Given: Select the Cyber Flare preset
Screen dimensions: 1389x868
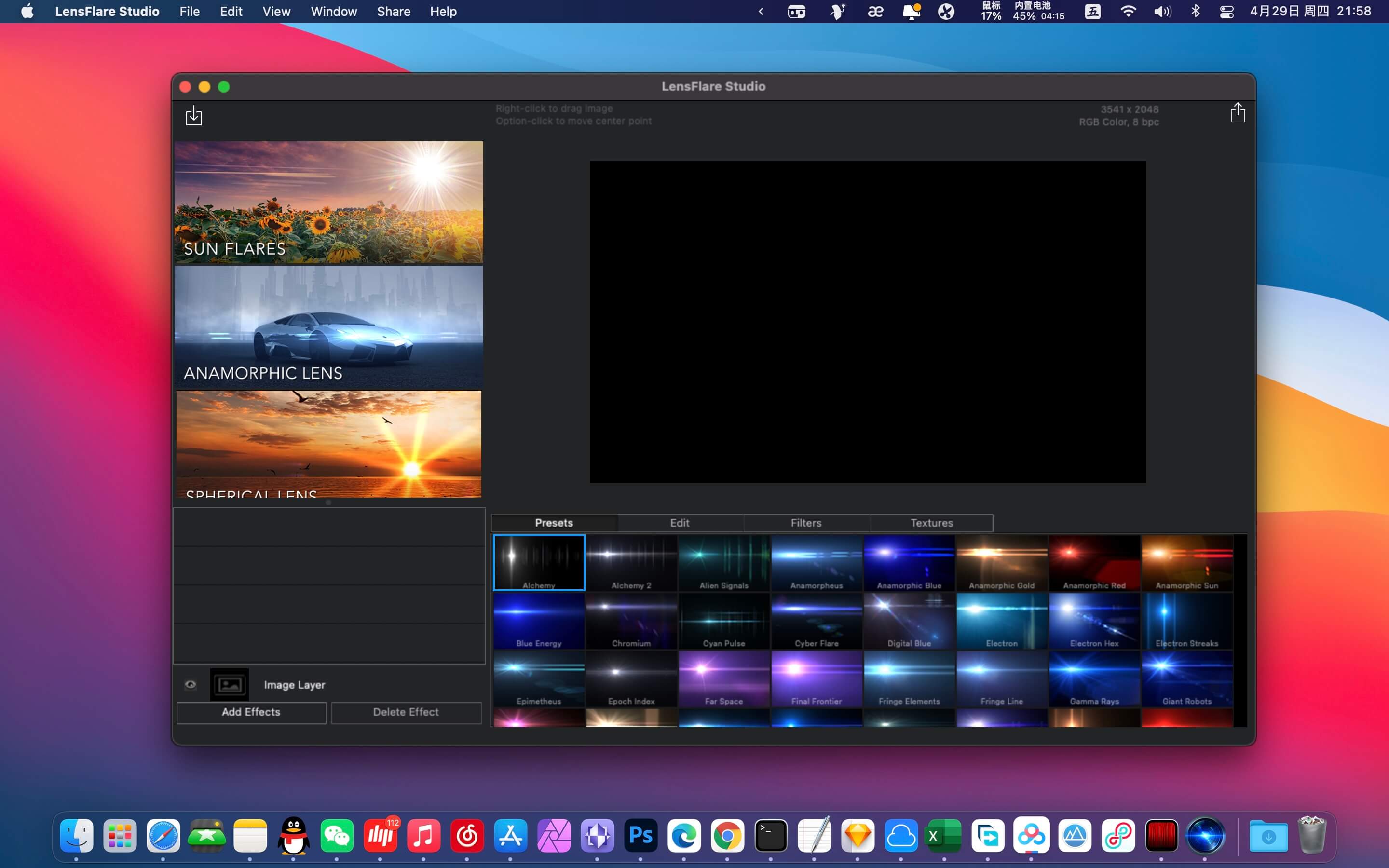Looking at the screenshot, I should (817, 621).
